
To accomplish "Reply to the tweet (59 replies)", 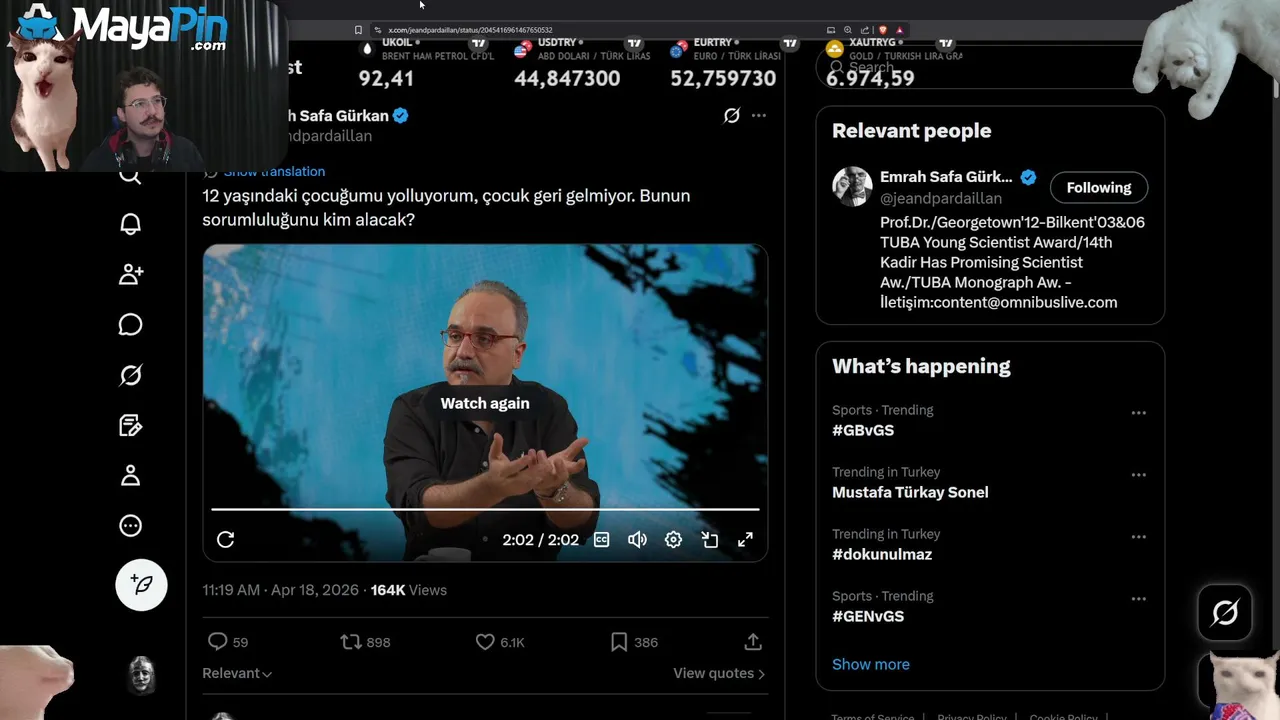I will pyautogui.click(x=227, y=642).
